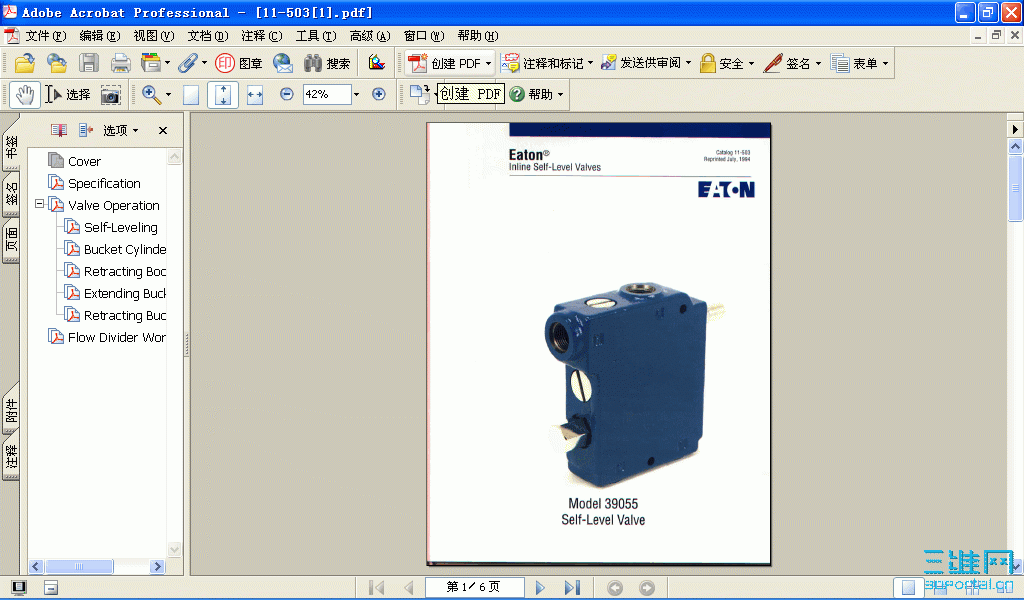Select the Valve Operation bookmark
The height and width of the screenshot is (600, 1024).
coord(114,206)
